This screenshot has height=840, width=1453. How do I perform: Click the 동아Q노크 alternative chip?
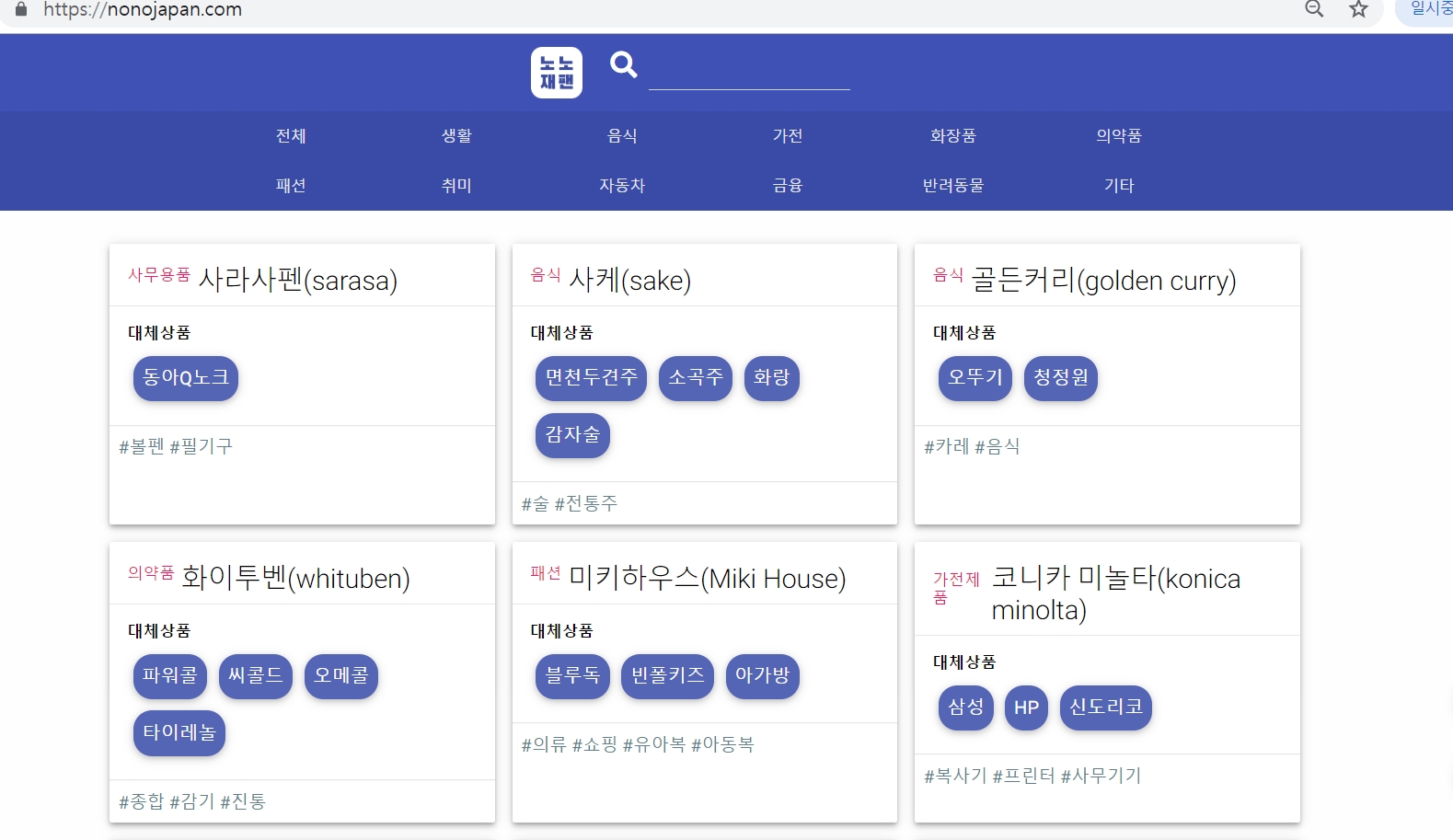pos(186,378)
